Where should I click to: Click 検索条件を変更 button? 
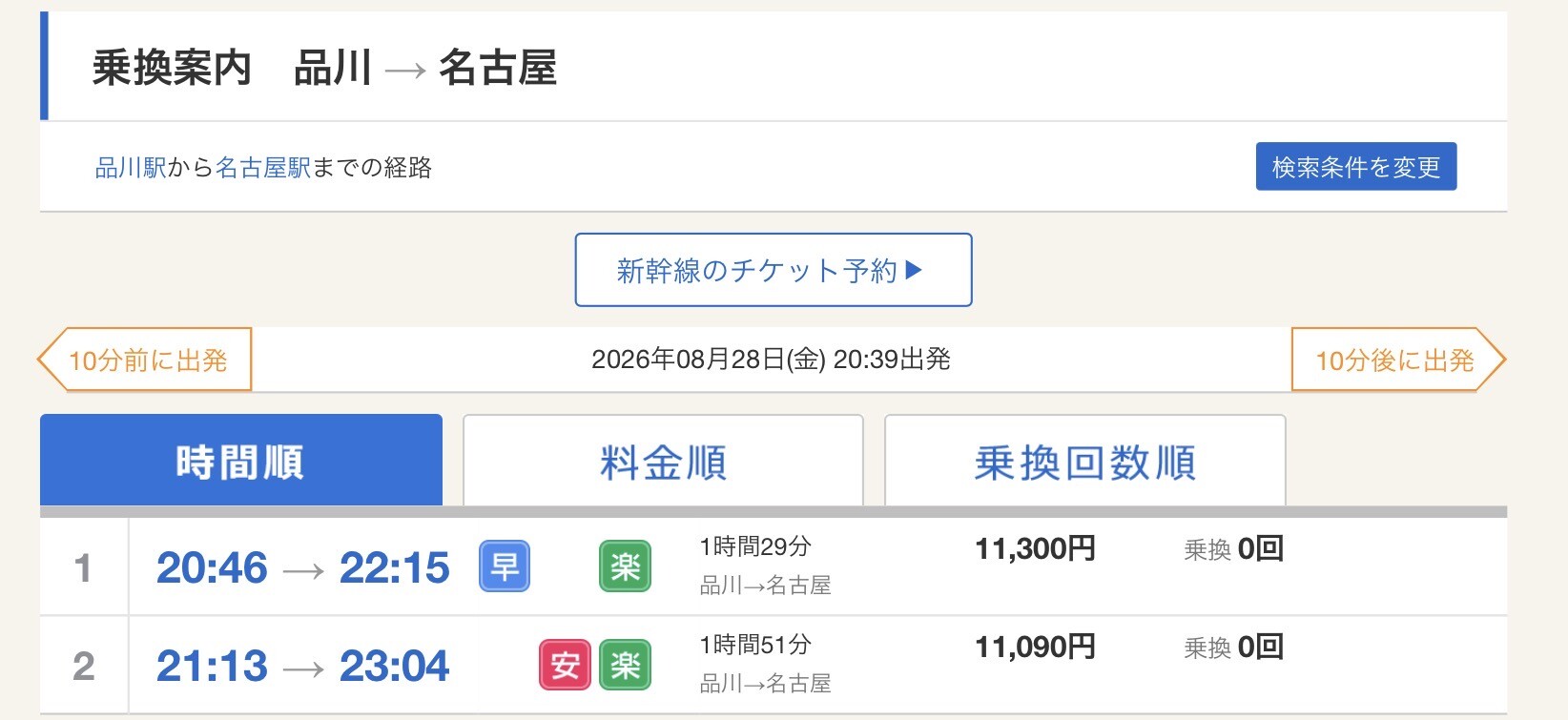point(1355,167)
